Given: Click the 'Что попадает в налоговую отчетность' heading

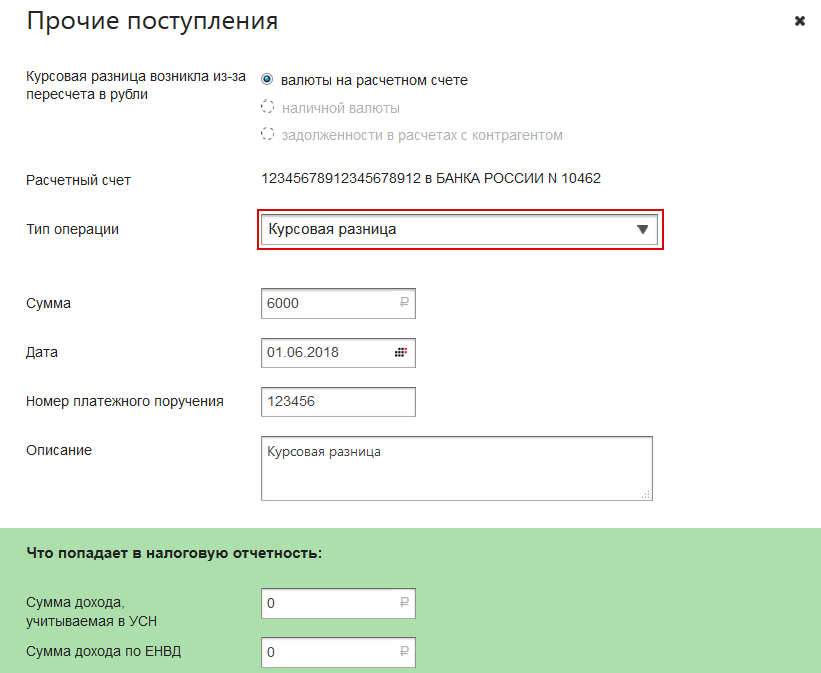Looking at the screenshot, I should pyautogui.click(x=174, y=552).
